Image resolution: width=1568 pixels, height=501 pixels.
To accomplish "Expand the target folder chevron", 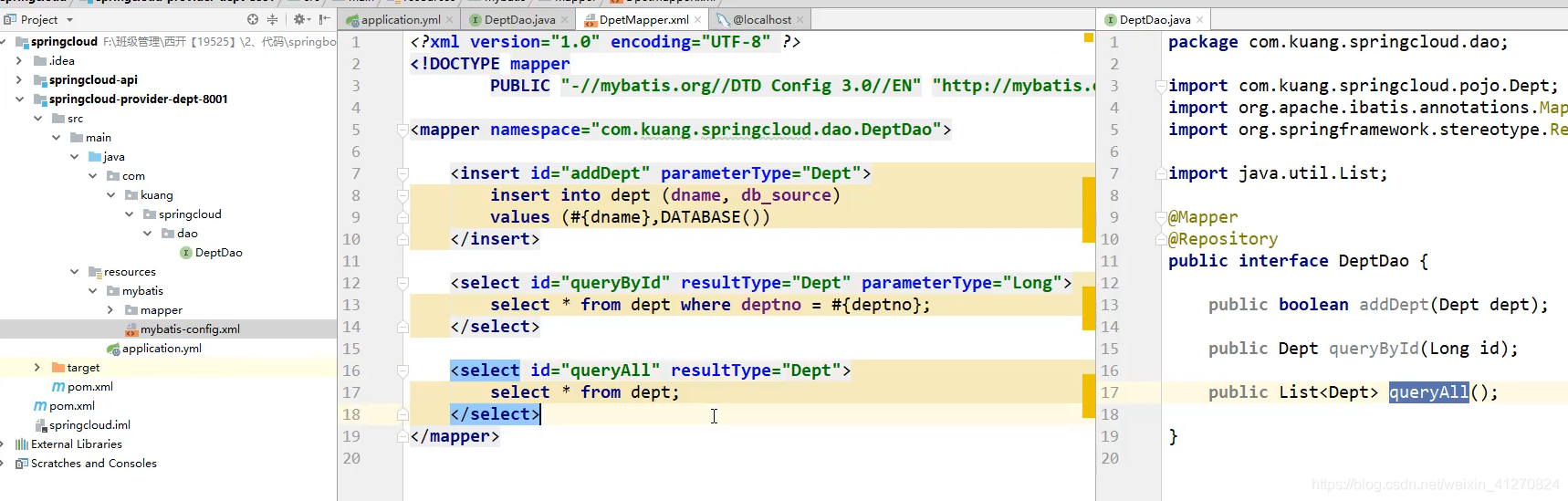I will pos(37,368).
